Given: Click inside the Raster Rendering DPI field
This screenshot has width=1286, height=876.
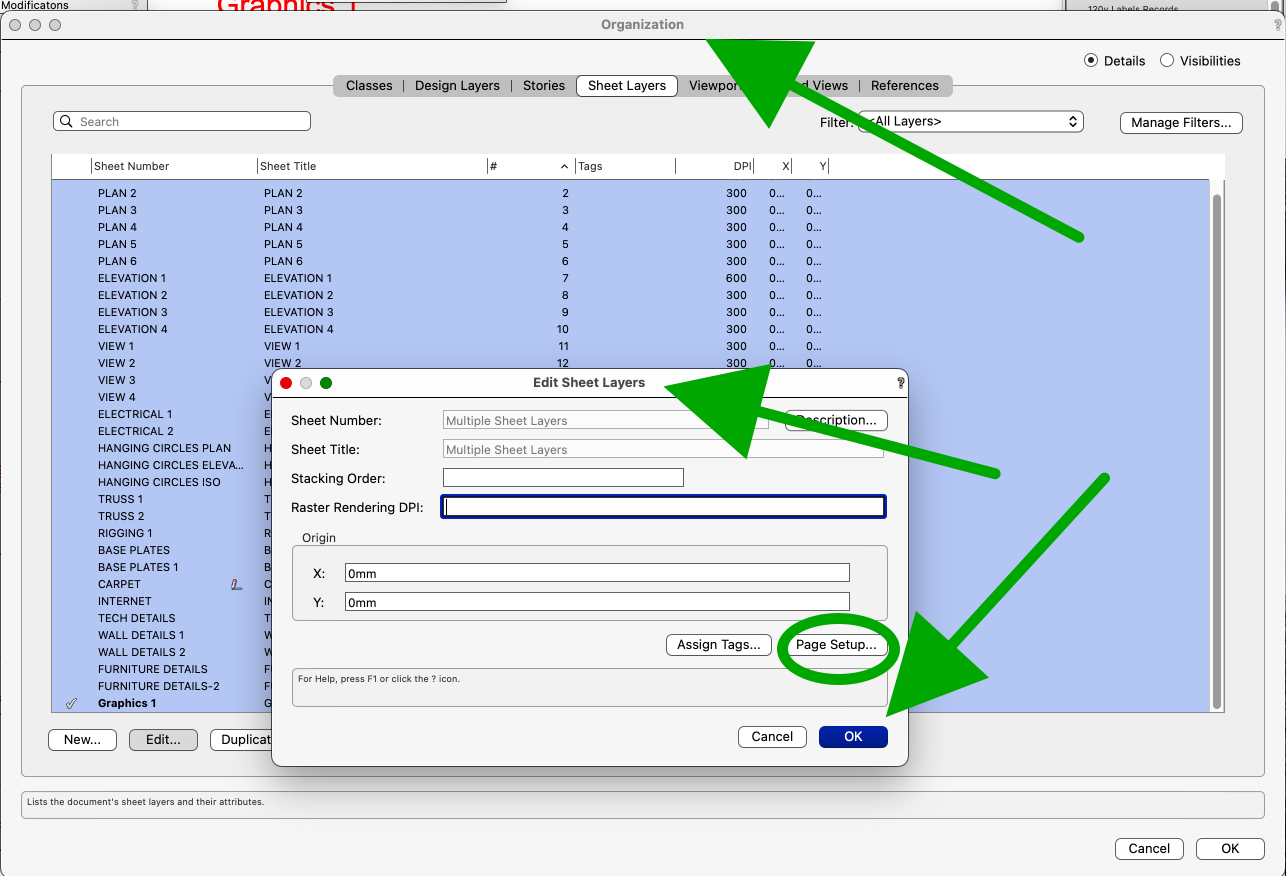Looking at the screenshot, I should [x=663, y=506].
